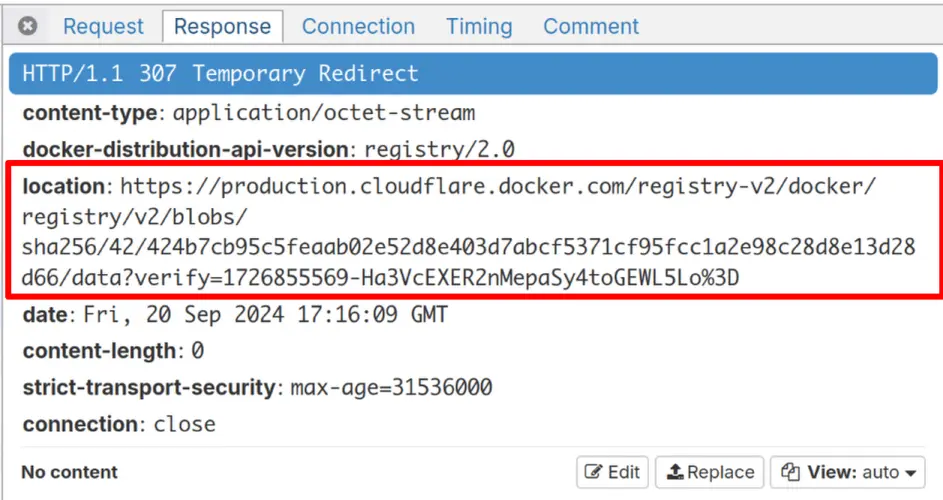Click the max-age=31536000 header value

pos(391,387)
